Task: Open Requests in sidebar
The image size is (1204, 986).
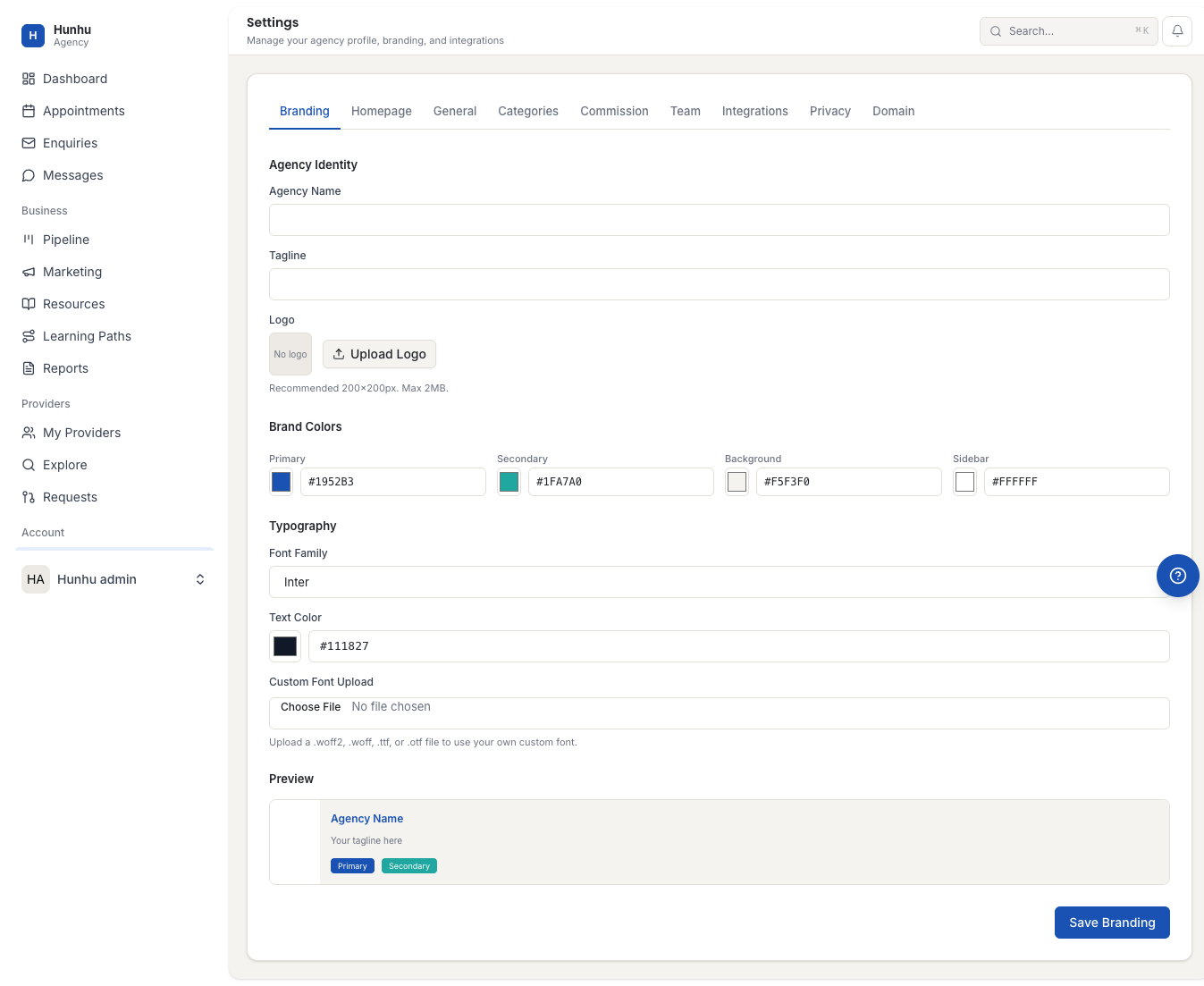Action: pyautogui.click(x=114, y=497)
